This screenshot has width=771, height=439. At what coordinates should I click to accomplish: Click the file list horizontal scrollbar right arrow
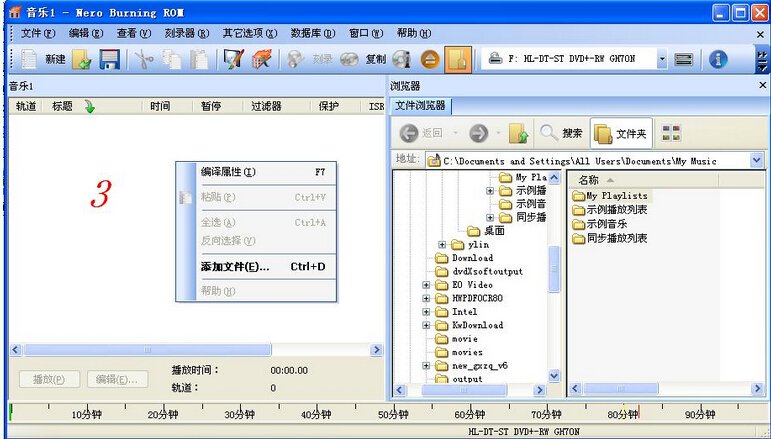click(758, 389)
